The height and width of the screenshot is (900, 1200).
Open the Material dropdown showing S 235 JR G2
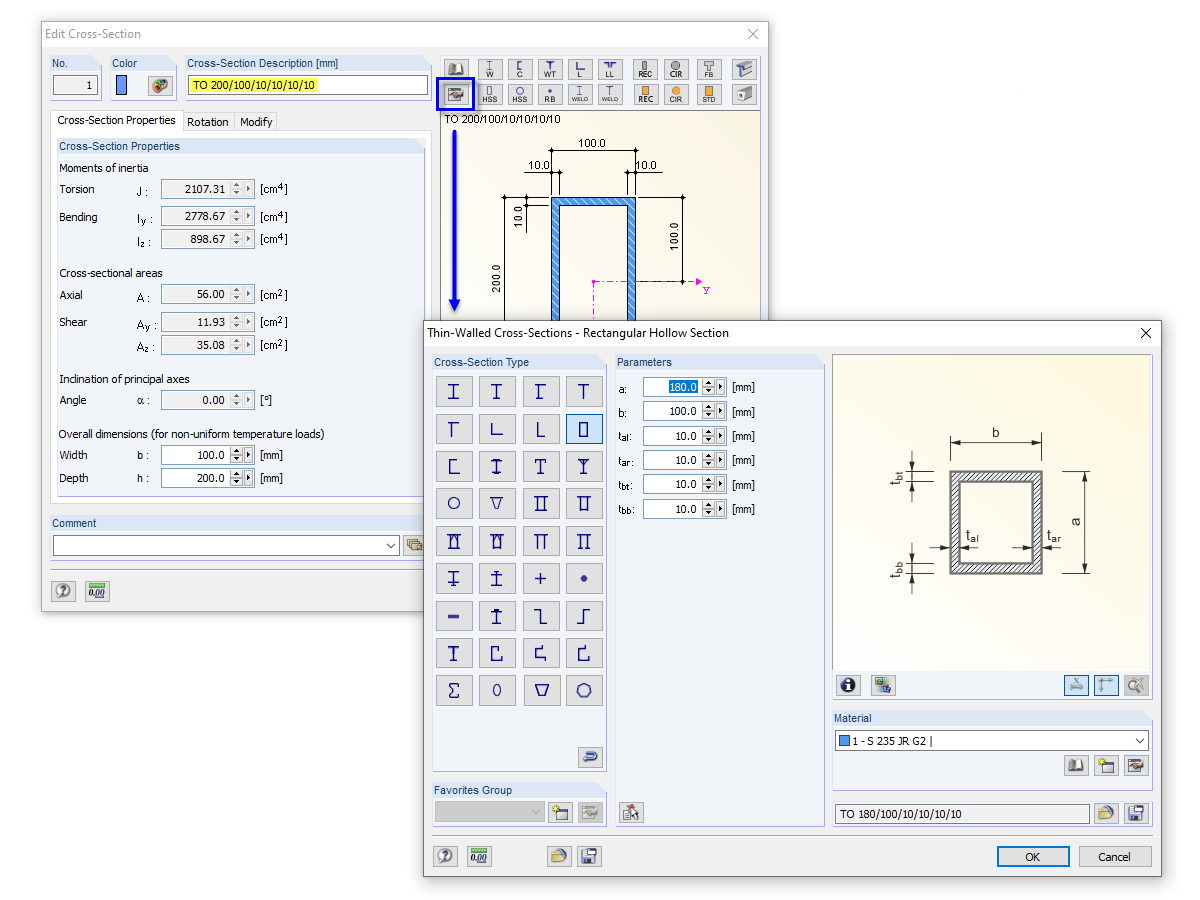1141,740
